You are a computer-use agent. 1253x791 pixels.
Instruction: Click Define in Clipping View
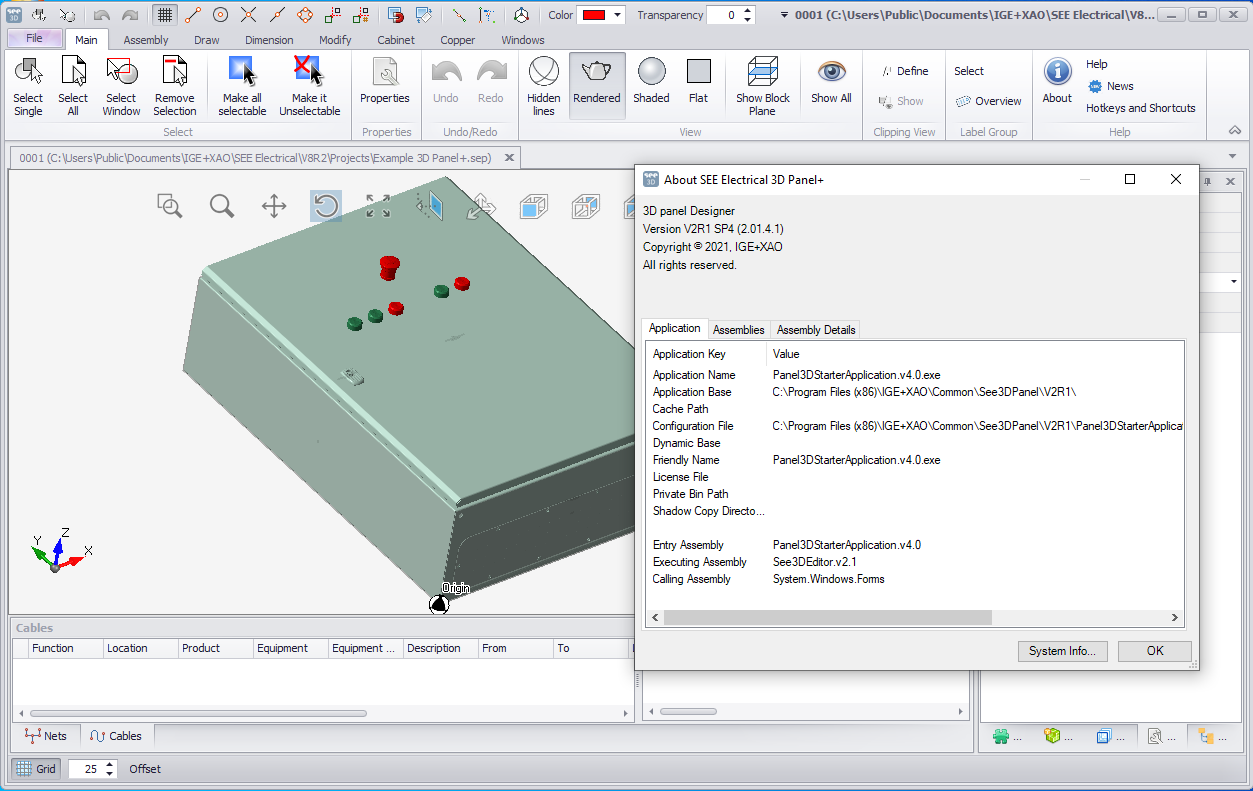905,71
